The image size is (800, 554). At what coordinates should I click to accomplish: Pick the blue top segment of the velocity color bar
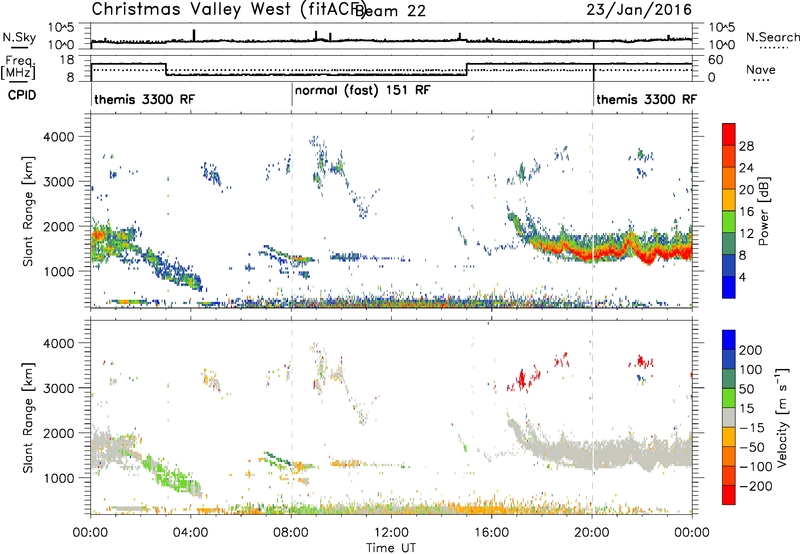tap(729, 339)
